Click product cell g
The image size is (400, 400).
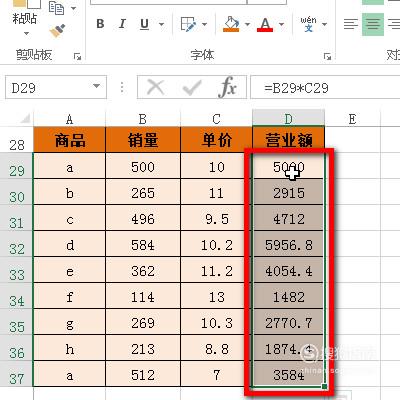(69, 322)
